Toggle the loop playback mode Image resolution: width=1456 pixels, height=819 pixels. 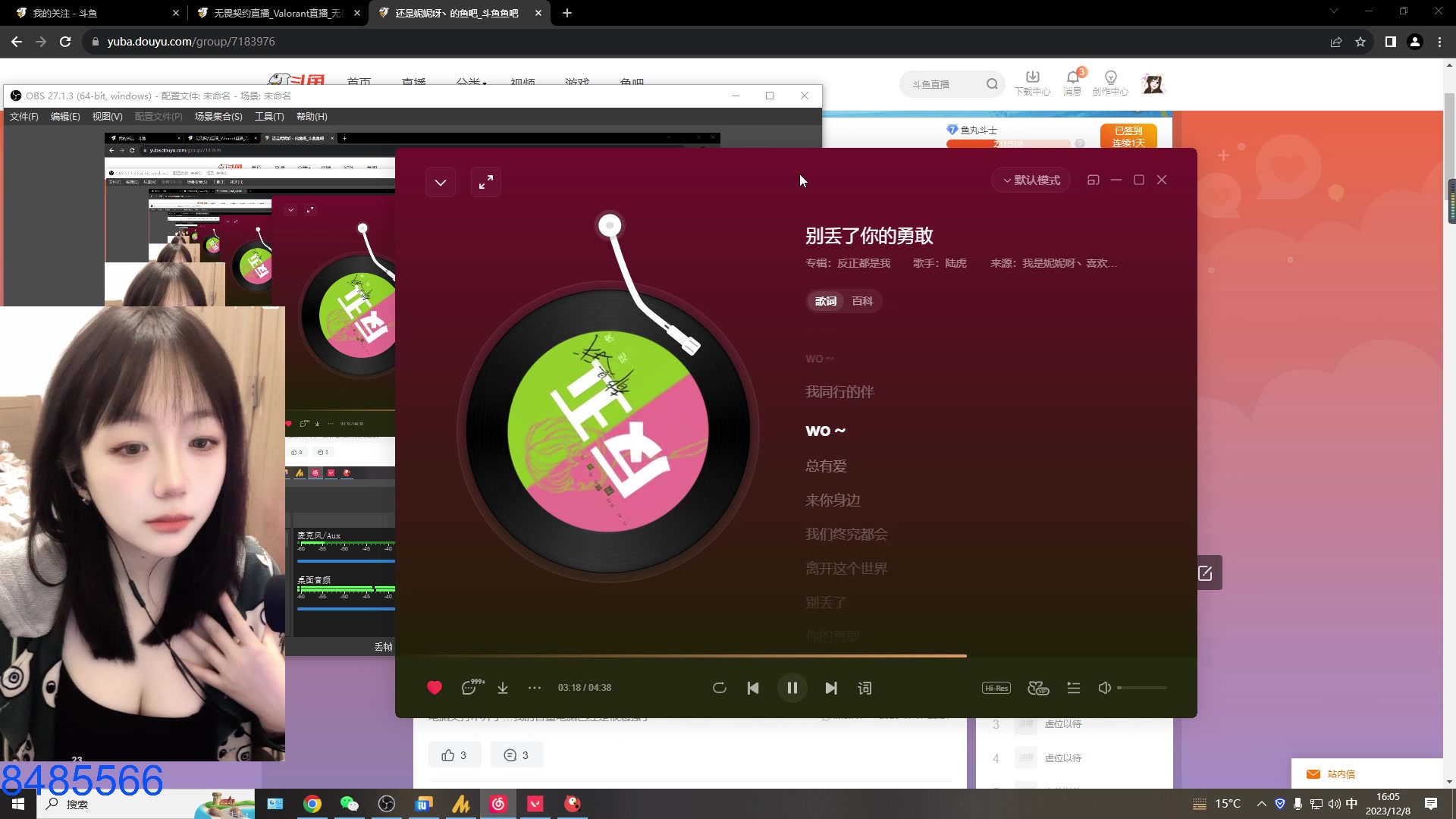(x=720, y=688)
